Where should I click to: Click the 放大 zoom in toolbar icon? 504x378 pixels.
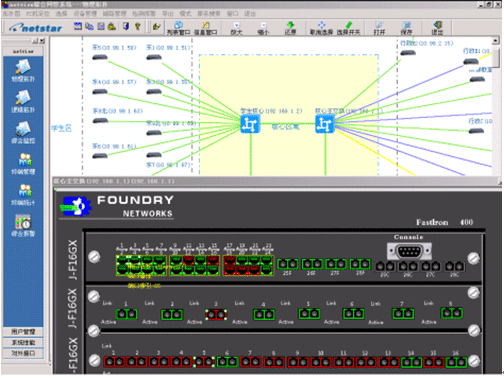(236, 28)
